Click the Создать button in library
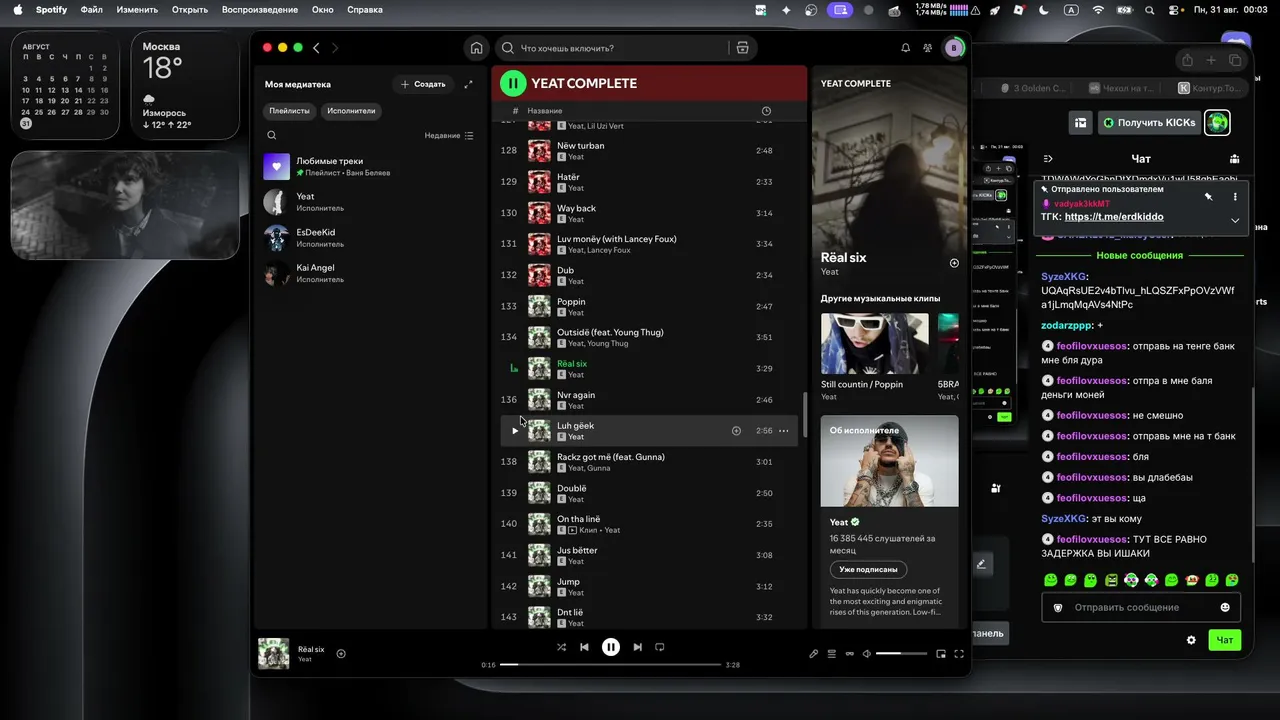 pos(423,84)
